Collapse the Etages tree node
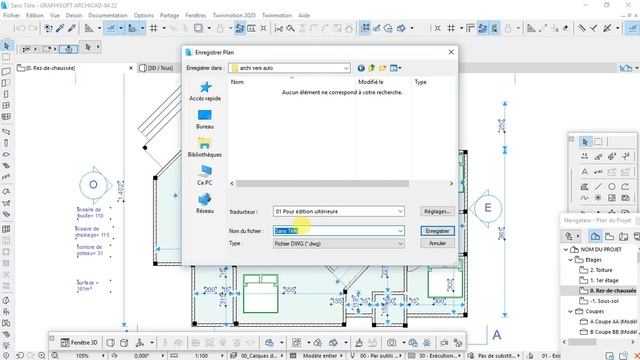640x360 pixels. coord(571,260)
